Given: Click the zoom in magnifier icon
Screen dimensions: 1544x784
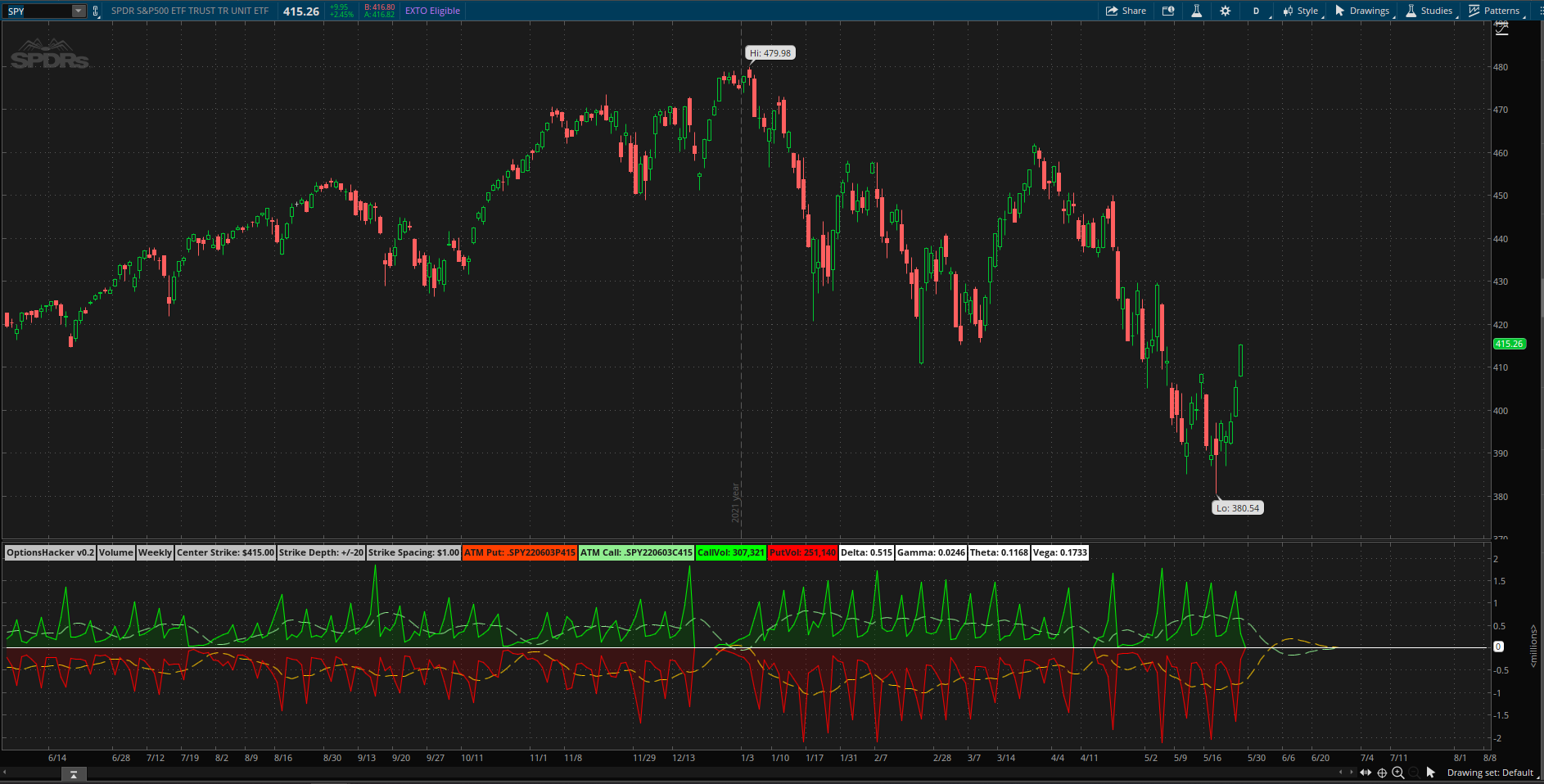Looking at the screenshot, I should [x=1398, y=773].
